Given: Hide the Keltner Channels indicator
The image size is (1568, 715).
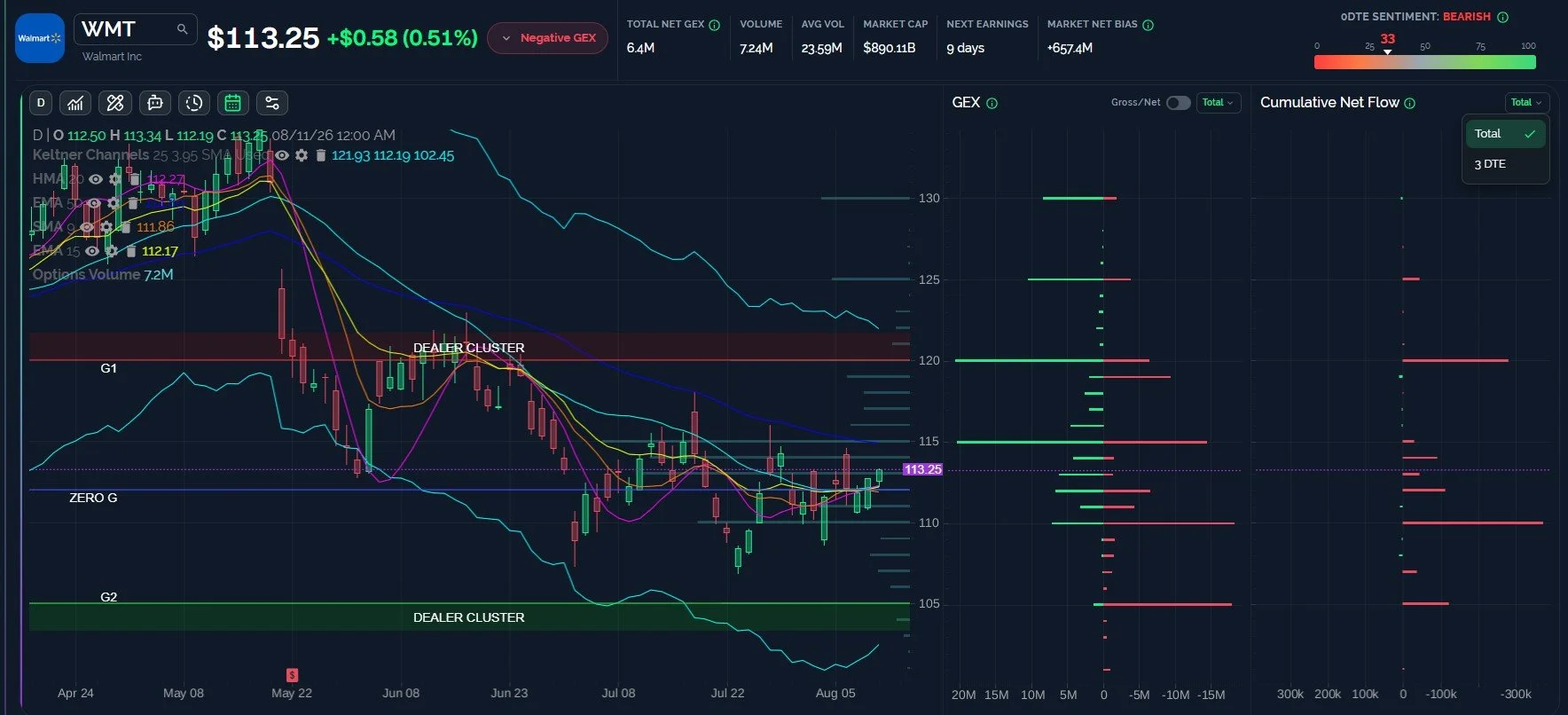Looking at the screenshot, I should [x=282, y=155].
